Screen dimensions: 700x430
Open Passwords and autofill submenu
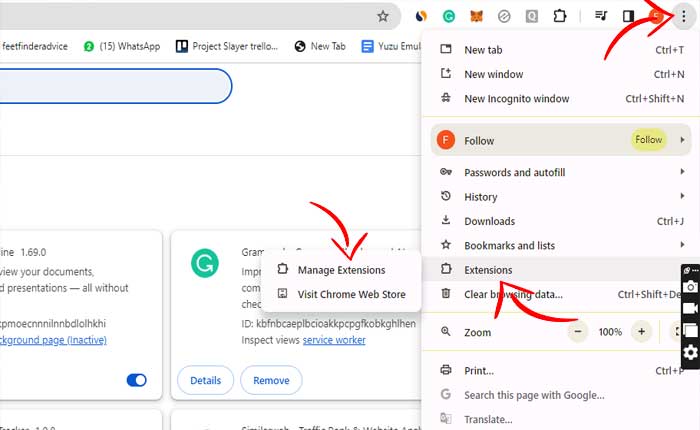pos(560,172)
